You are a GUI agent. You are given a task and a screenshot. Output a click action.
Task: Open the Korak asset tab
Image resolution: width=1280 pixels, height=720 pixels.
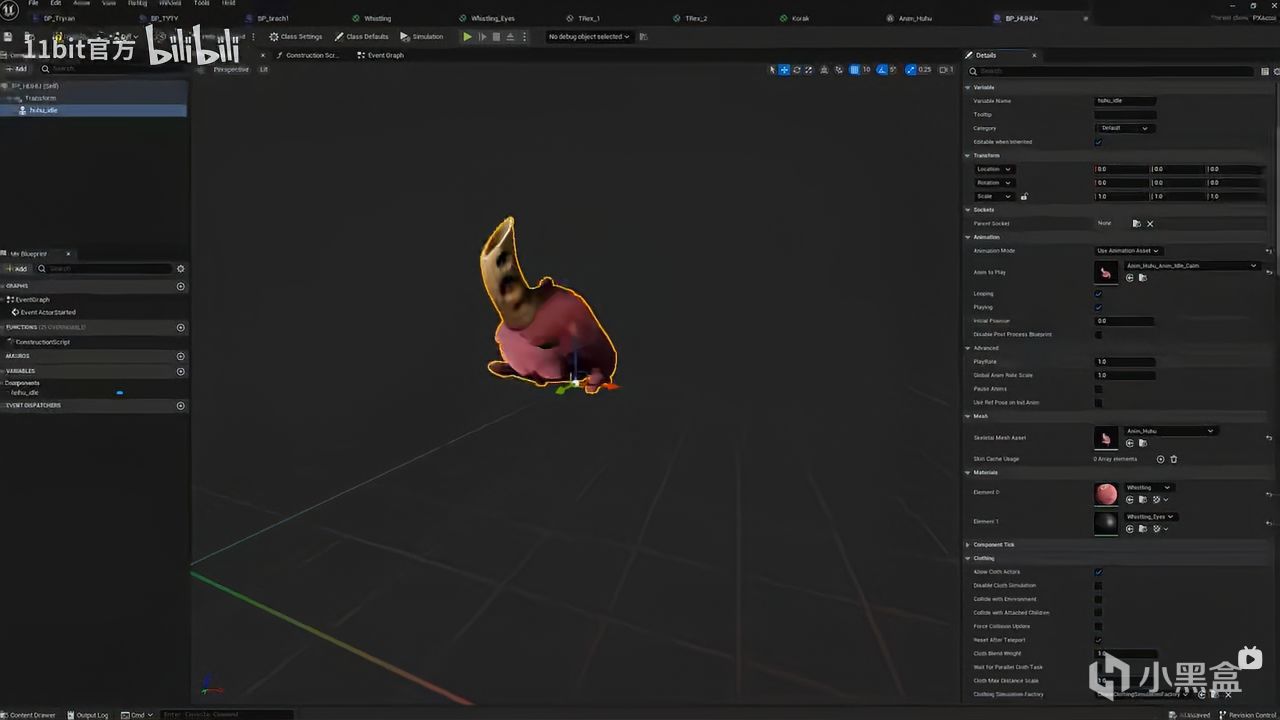[x=796, y=18]
